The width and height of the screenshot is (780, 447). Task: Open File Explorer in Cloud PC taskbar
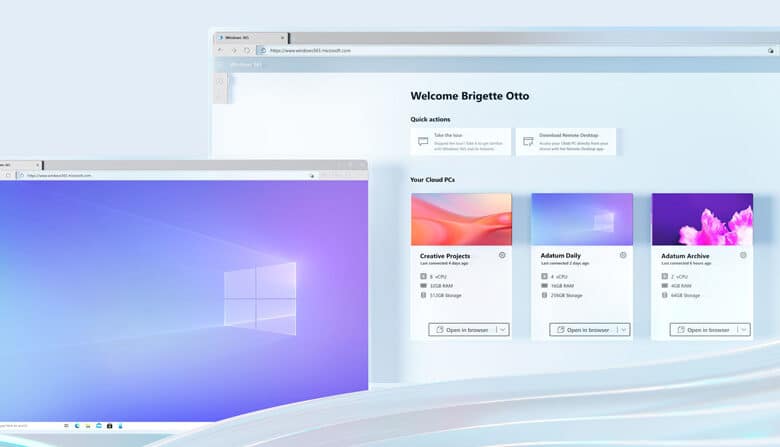88,426
